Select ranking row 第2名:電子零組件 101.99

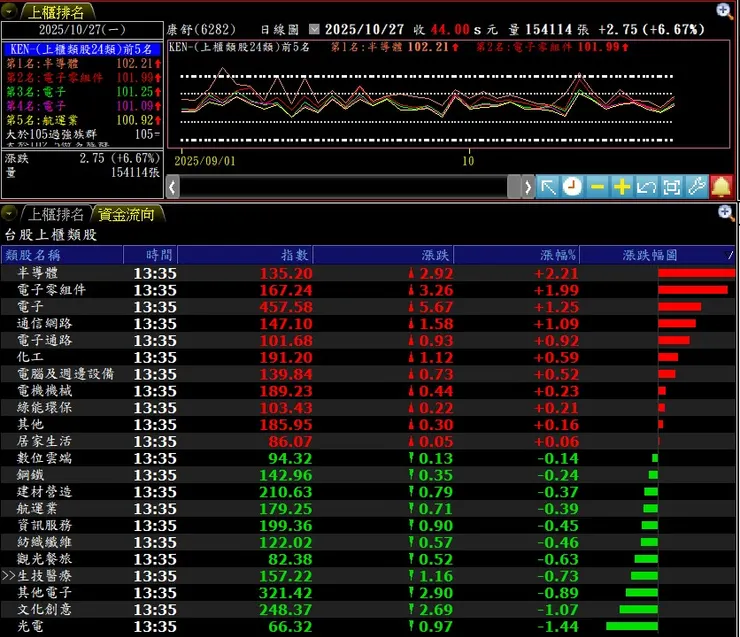pyautogui.click(x=82, y=77)
